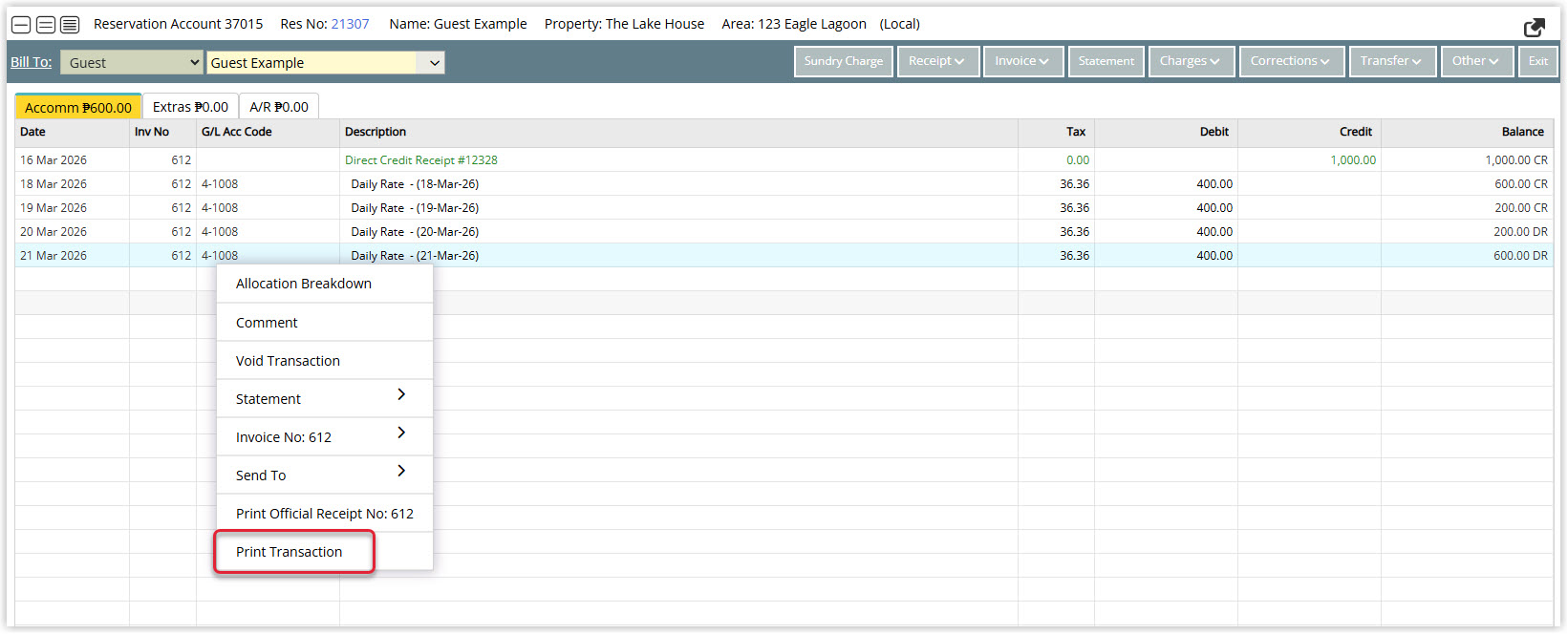Click the G/L Acc Code column header
1568x634 pixels.
point(268,132)
